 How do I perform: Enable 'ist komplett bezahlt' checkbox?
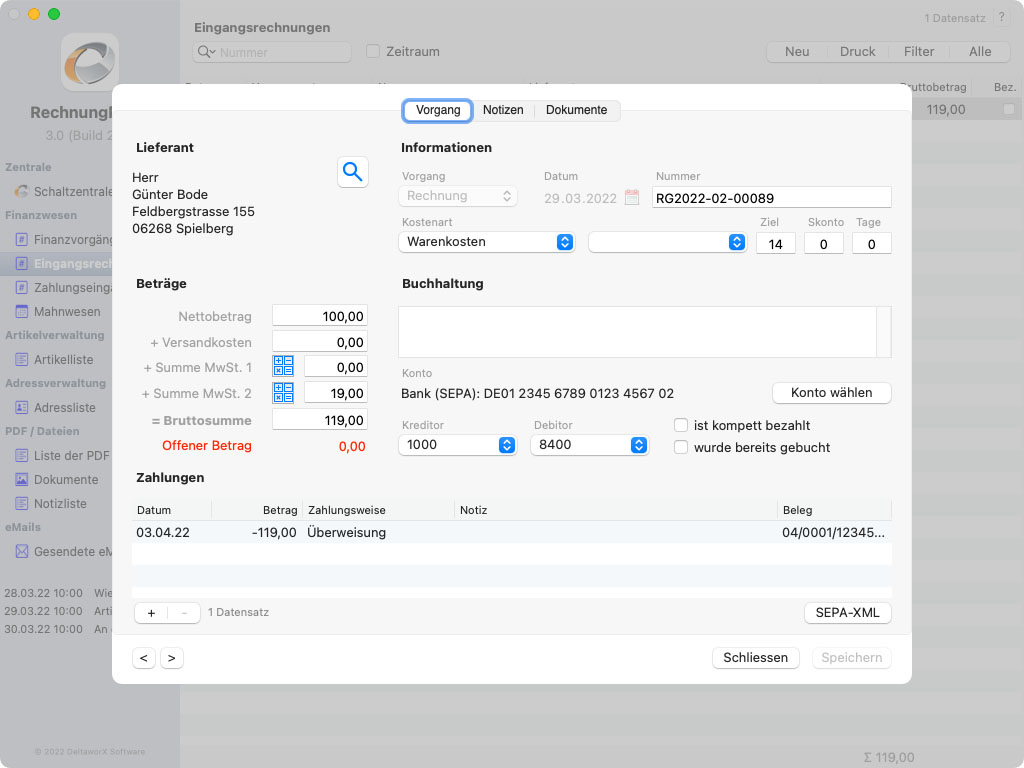click(681, 425)
